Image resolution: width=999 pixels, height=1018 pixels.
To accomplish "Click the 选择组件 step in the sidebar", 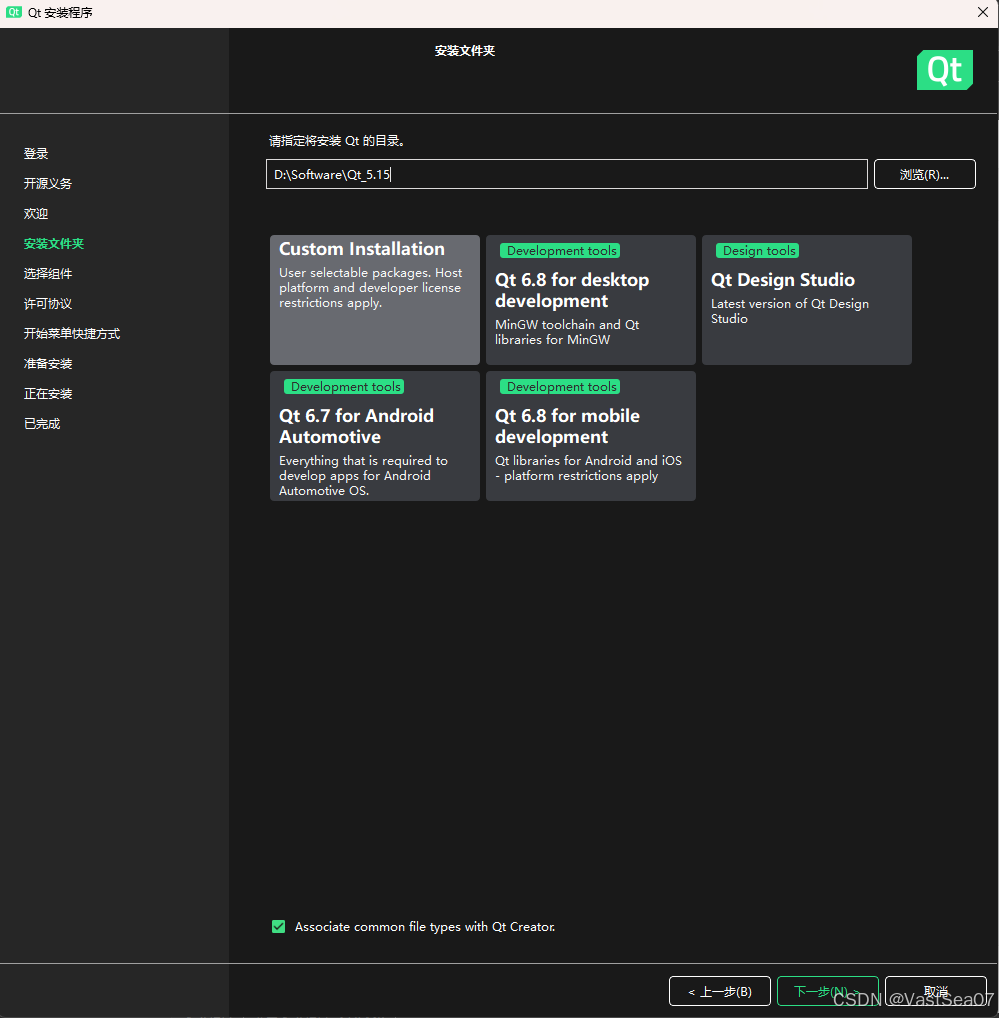I will [x=47, y=273].
